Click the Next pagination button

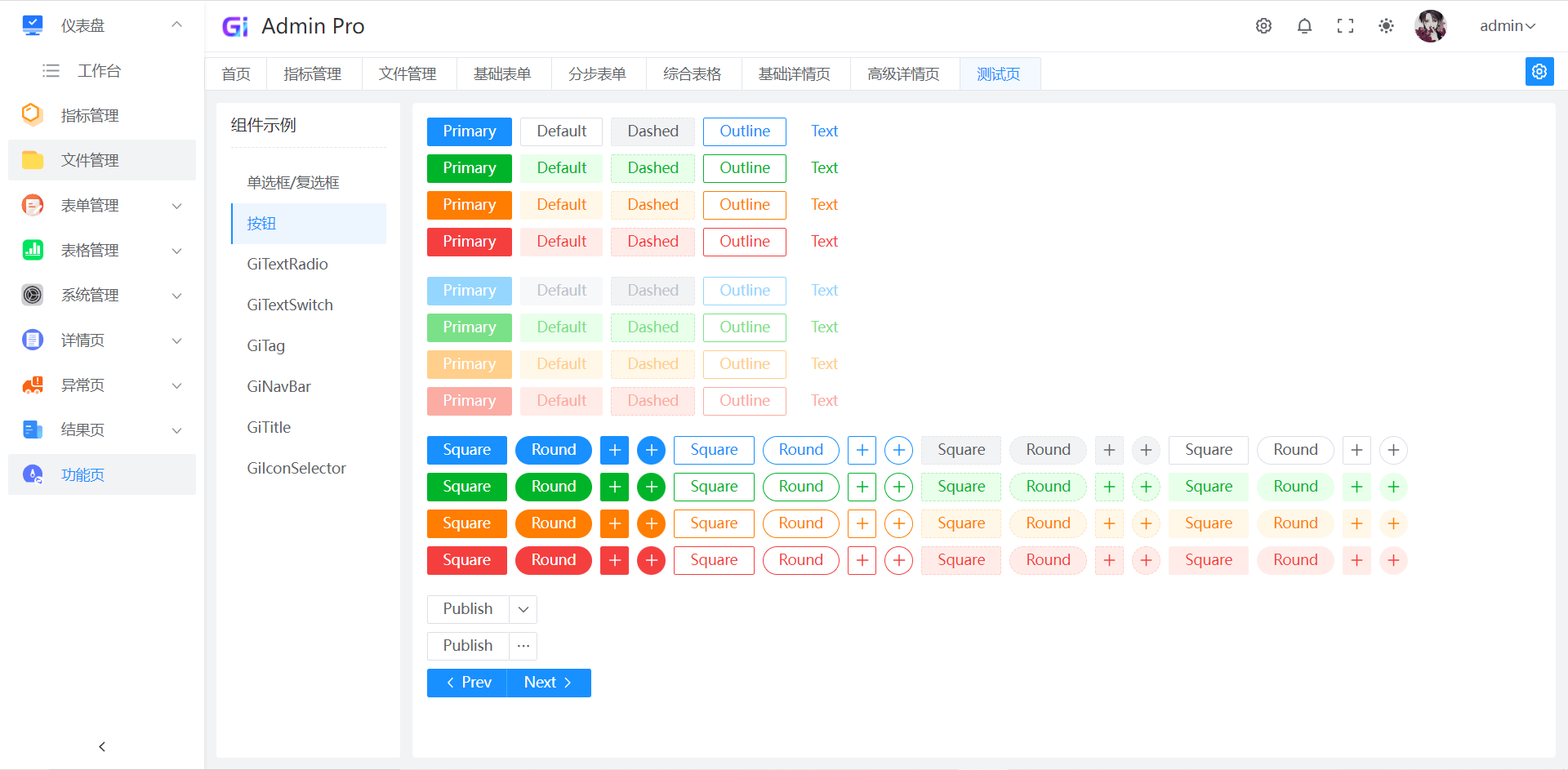click(x=548, y=683)
